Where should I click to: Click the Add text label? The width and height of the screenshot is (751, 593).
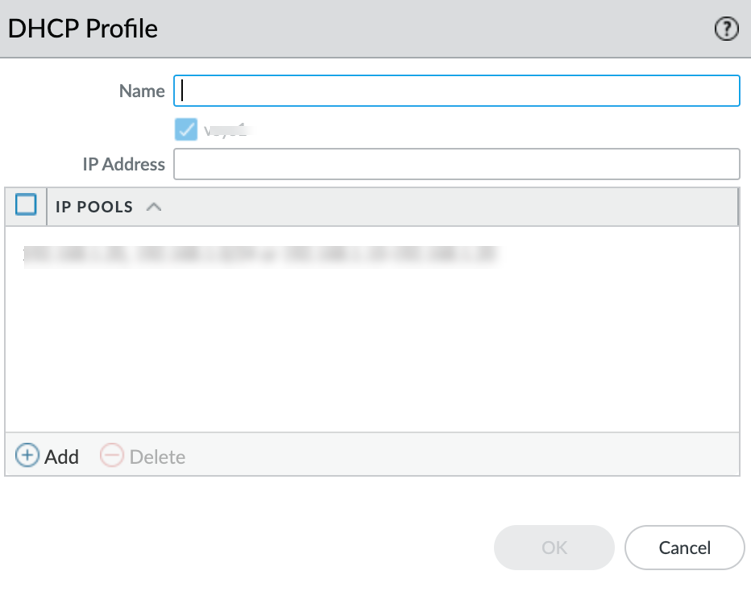[x=62, y=457]
